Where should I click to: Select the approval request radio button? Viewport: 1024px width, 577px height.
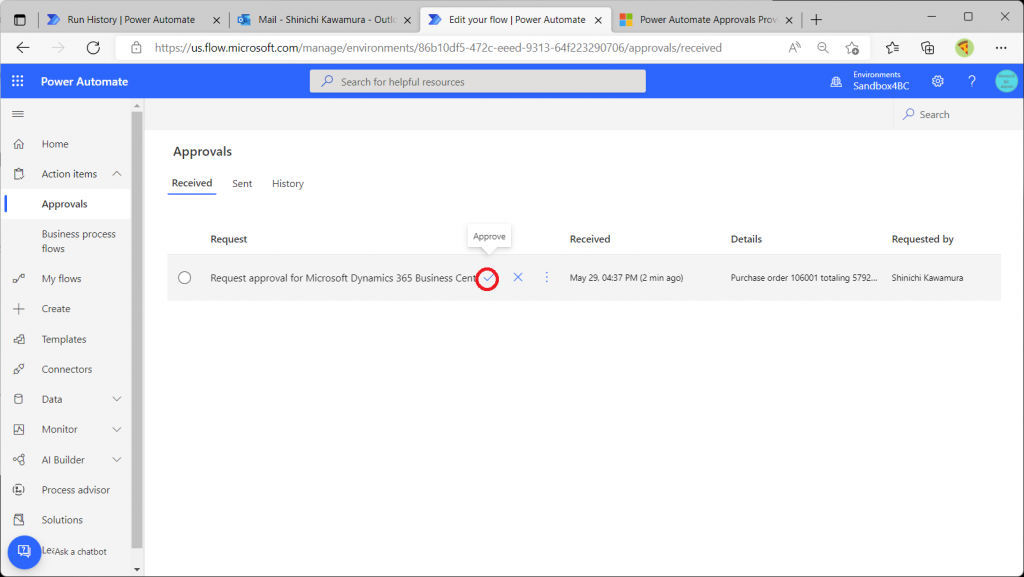185,277
